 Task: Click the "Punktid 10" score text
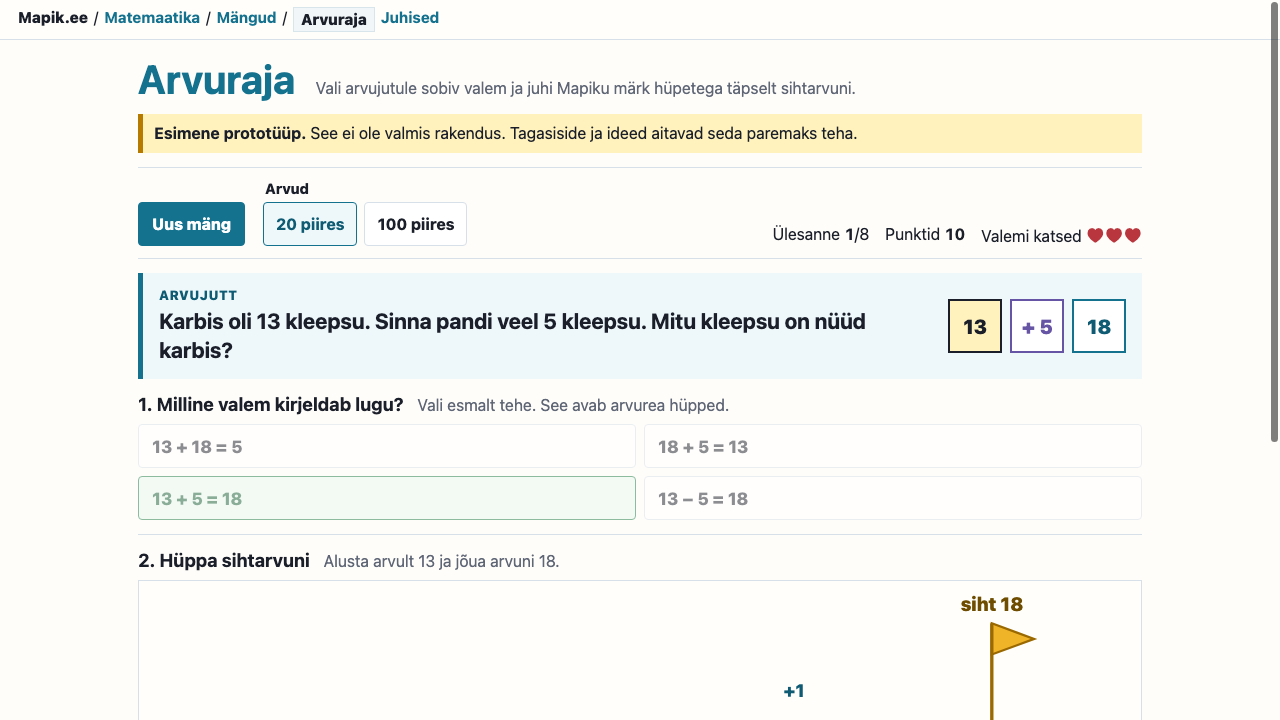[925, 234]
